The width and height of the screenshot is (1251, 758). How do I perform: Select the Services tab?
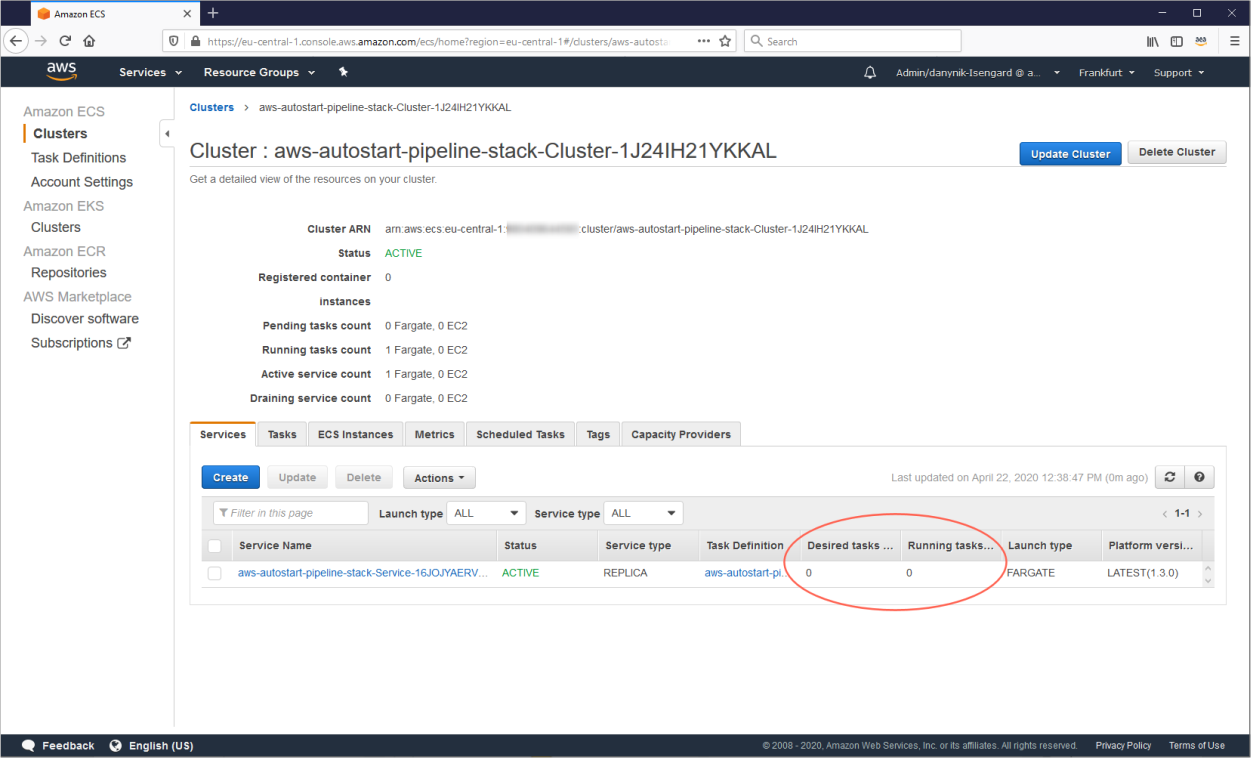pyautogui.click(x=223, y=434)
